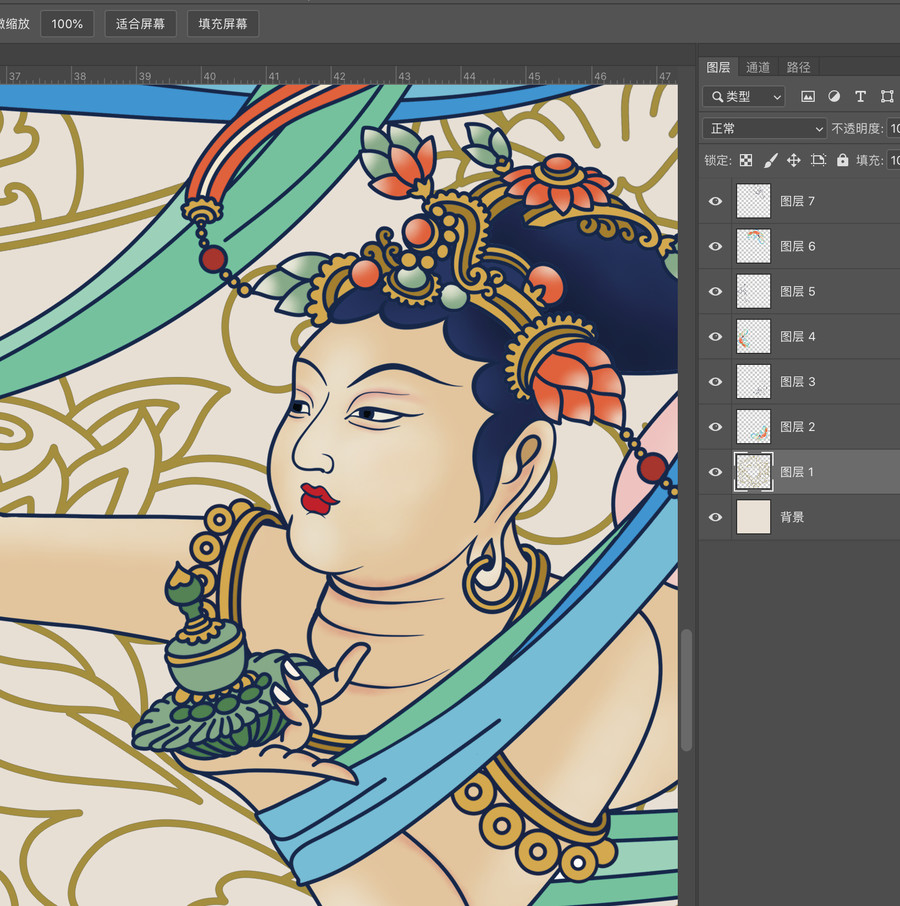Image resolution: width=900 pixels, height=906 pixels.
Task: Select the 图层 6 thumbnail
Action: [x=753, y=246]
